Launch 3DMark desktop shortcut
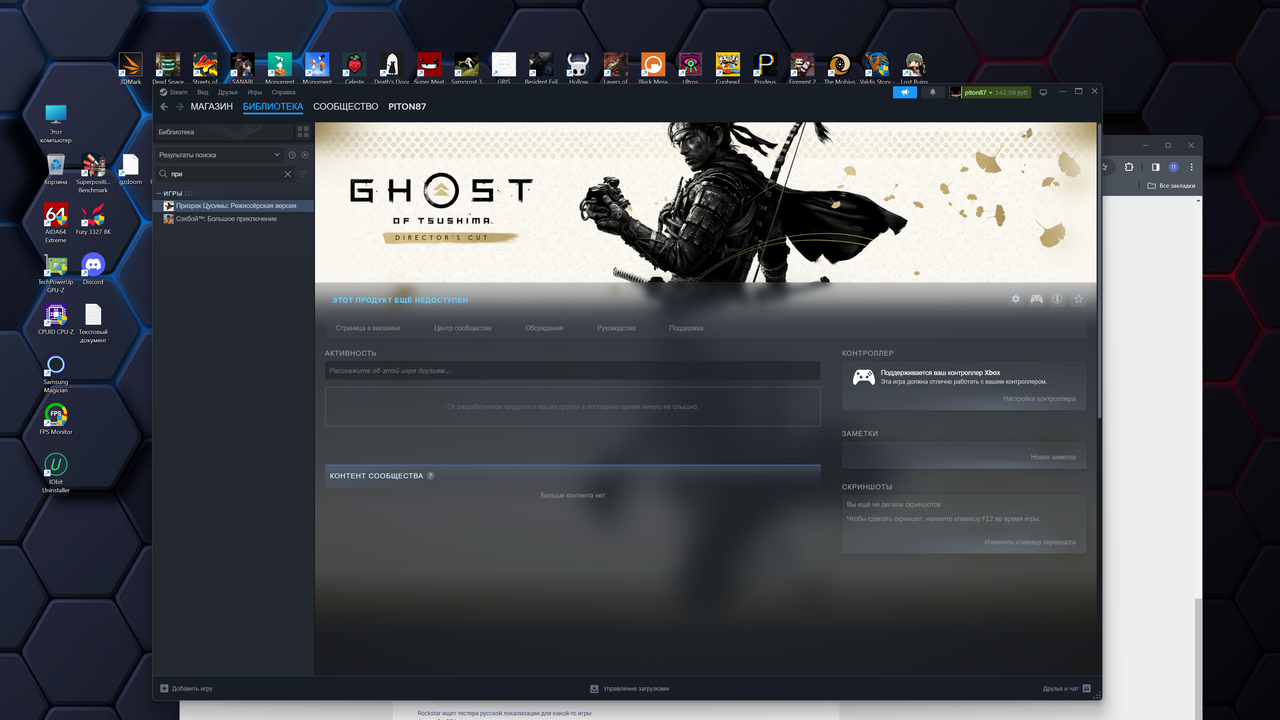Screen dimensions: 1280x720 tap(130, 68)
